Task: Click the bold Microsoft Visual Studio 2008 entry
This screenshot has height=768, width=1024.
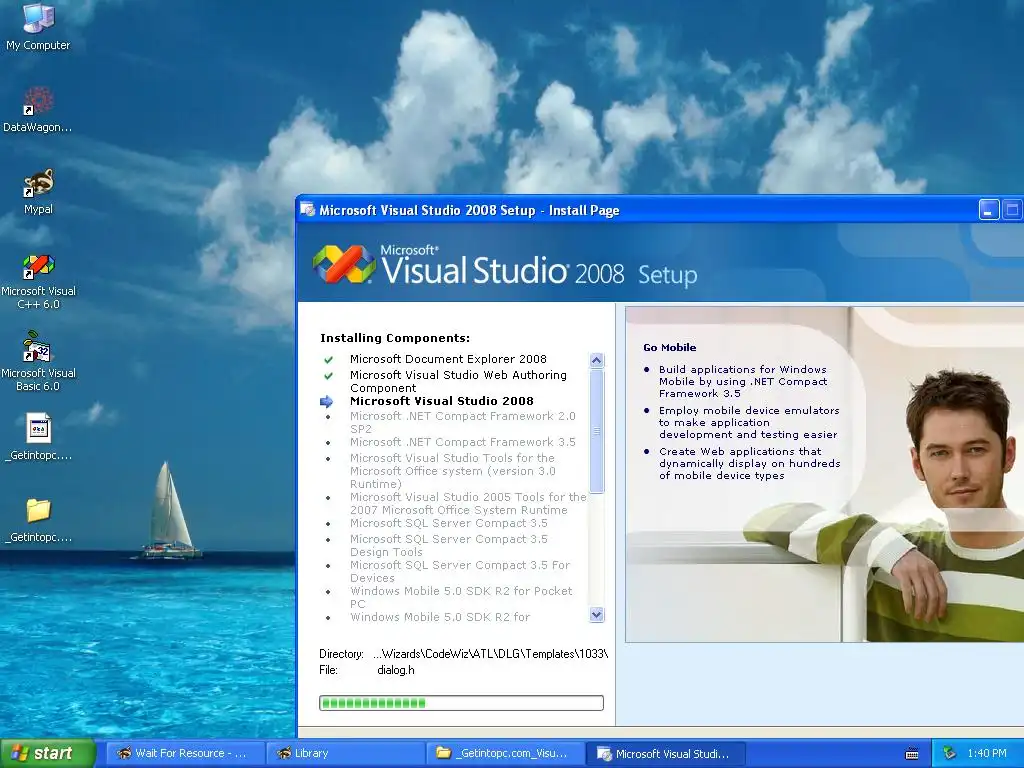Action: tap(441, 401)
